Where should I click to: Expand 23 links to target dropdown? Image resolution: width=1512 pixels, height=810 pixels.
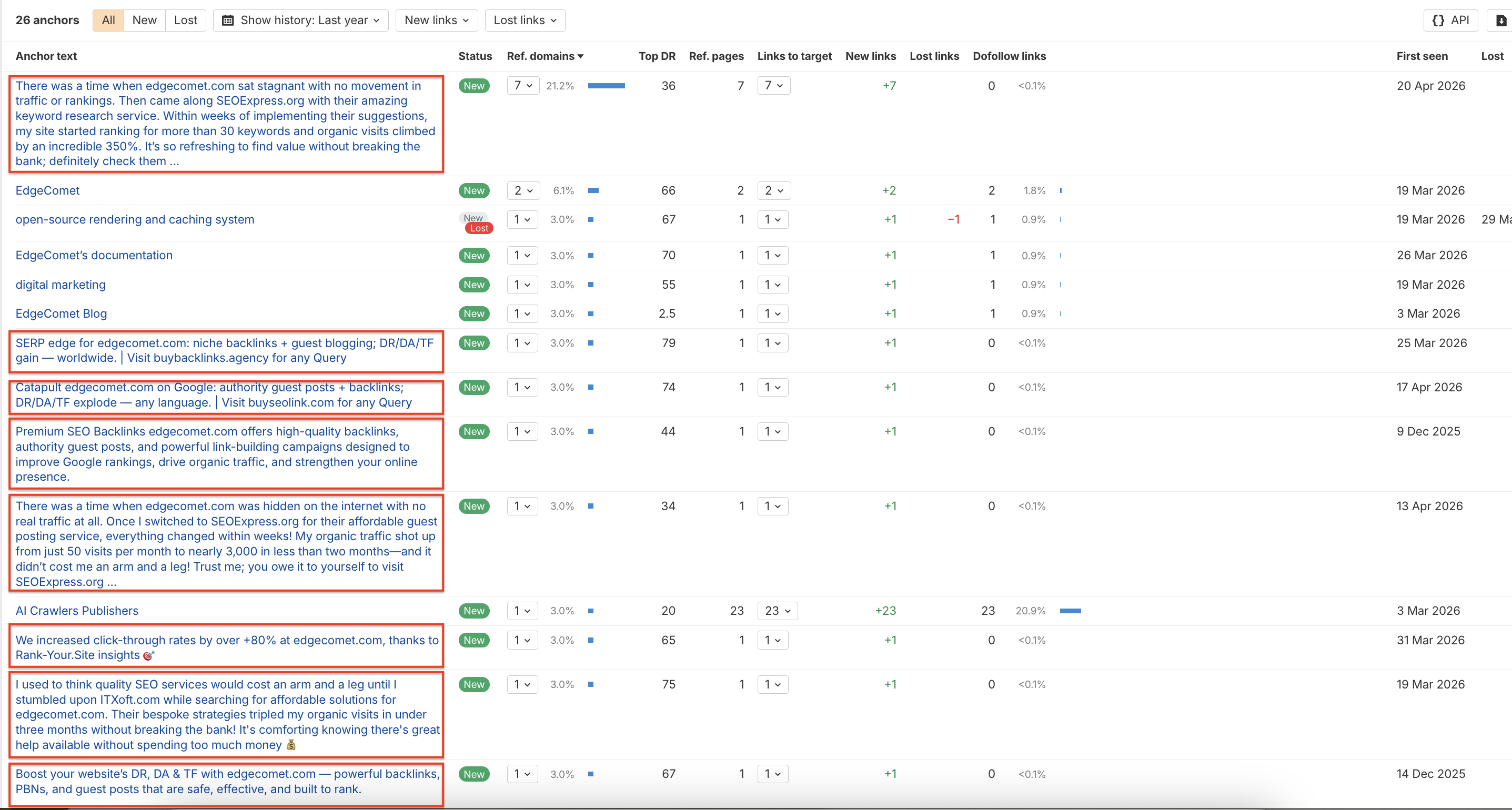(777, 611)
